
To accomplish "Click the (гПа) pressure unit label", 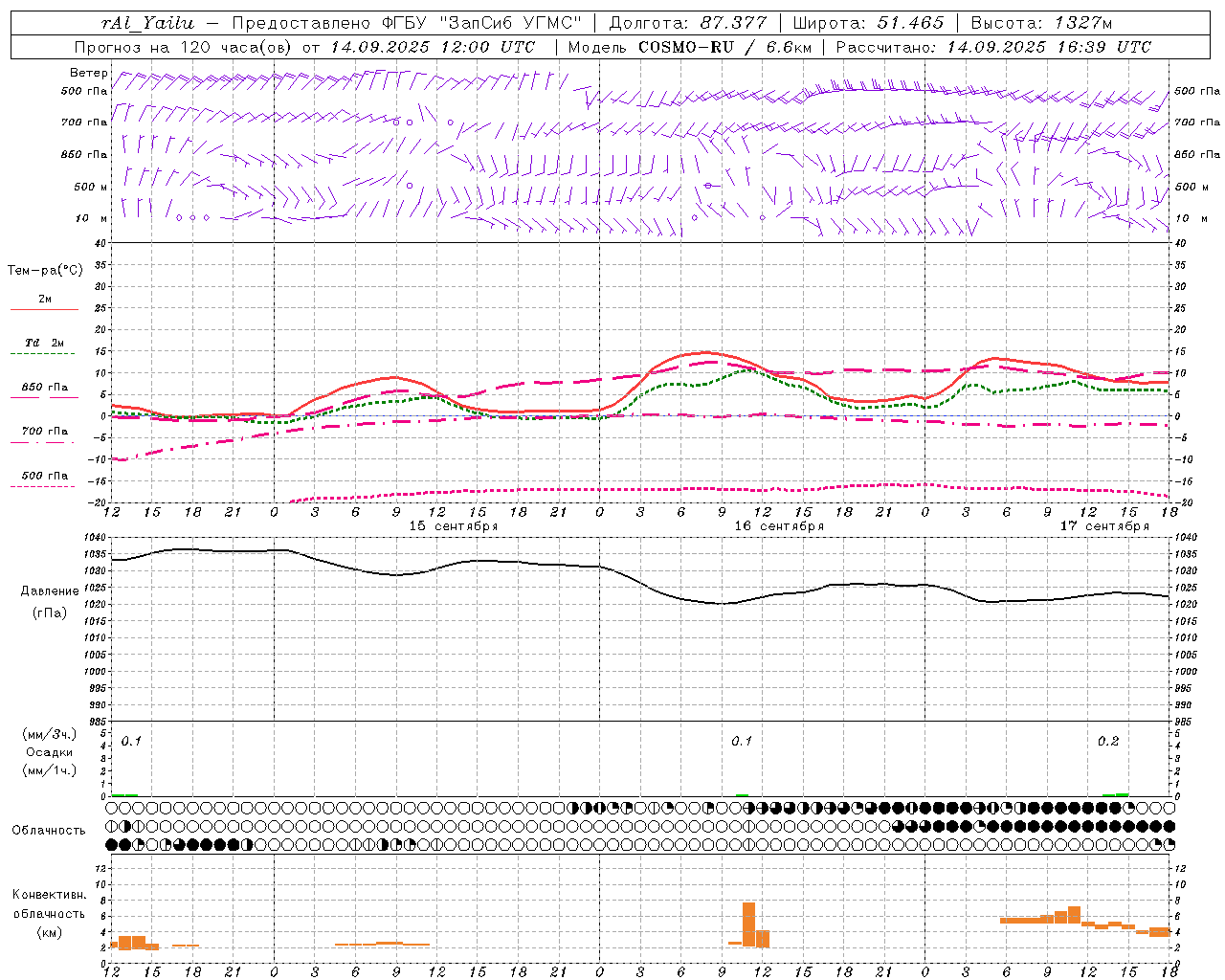I will coord(49,613).
